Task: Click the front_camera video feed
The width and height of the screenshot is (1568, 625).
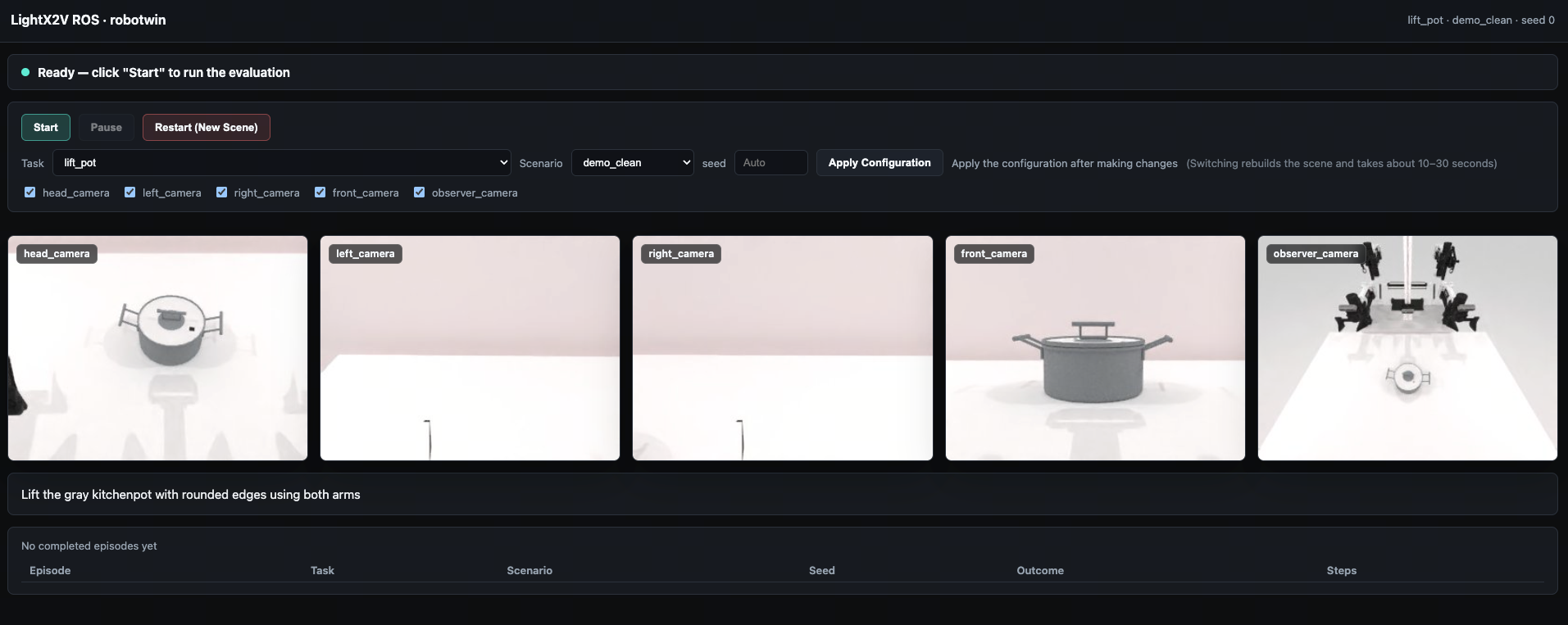Action: pos(1095,348)
